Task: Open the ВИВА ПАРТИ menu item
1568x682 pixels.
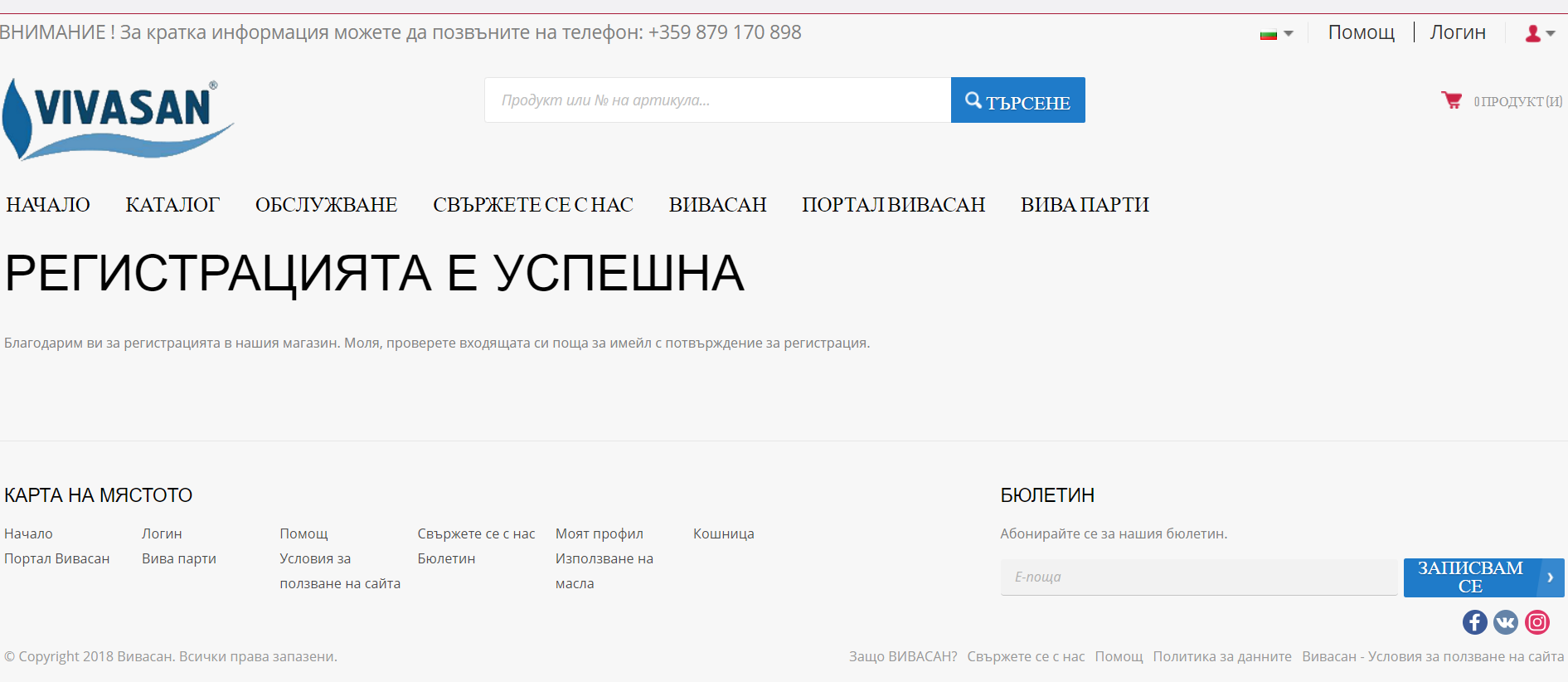Action: [x=1085, y=205]
